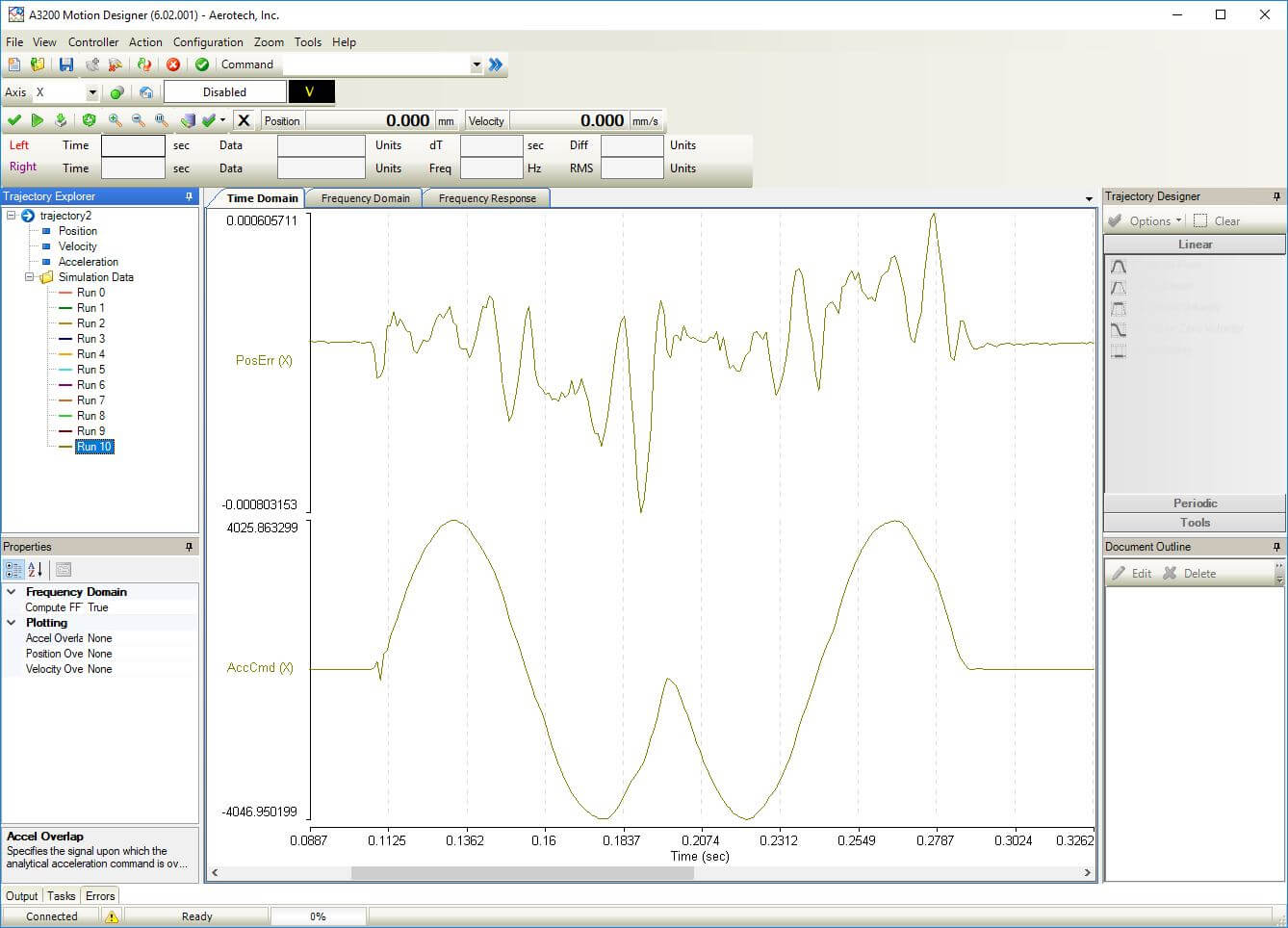Click the horizontal scrollbar thumb under plot
Screen dimensions: 1288x928
pos(522,873)
